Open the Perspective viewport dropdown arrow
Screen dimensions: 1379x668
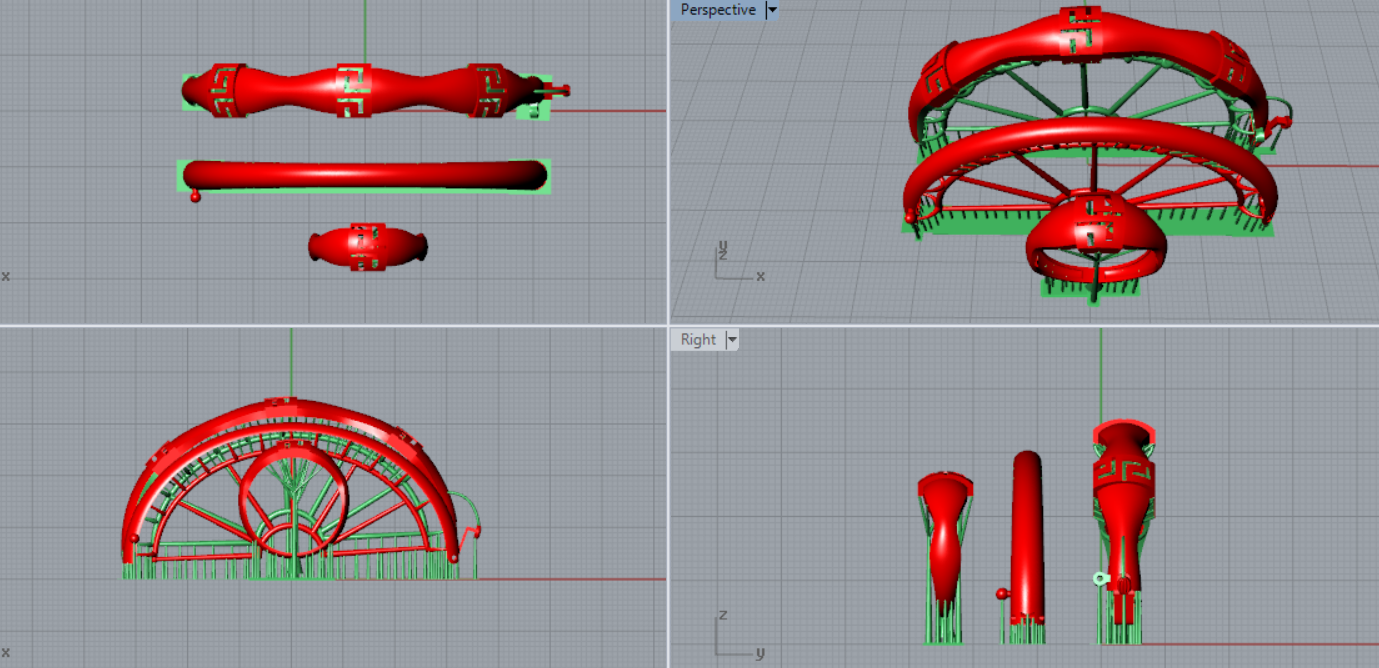pyautogui.click(x=771, y=10)
